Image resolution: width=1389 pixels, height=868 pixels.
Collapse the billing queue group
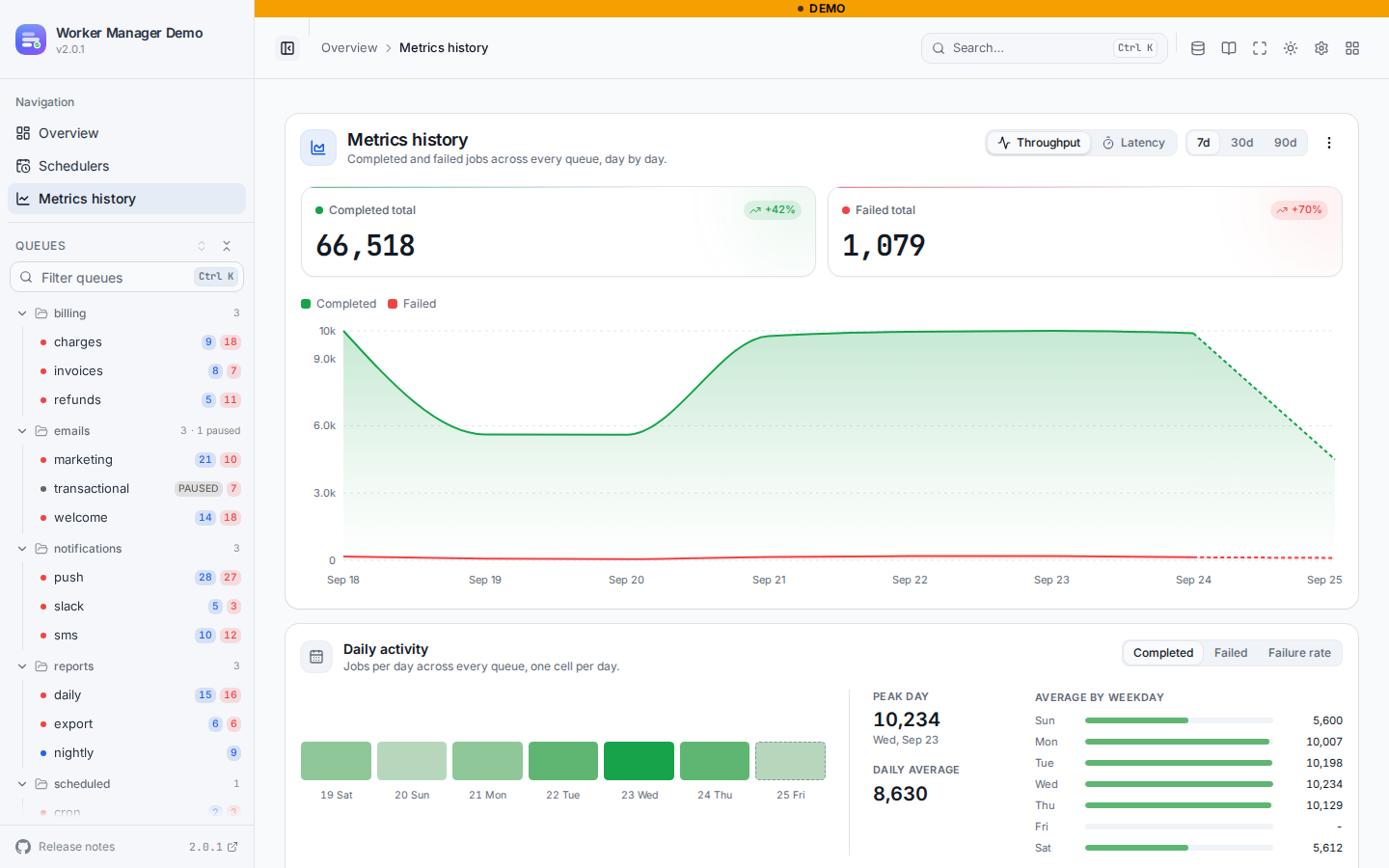[22, 313]
